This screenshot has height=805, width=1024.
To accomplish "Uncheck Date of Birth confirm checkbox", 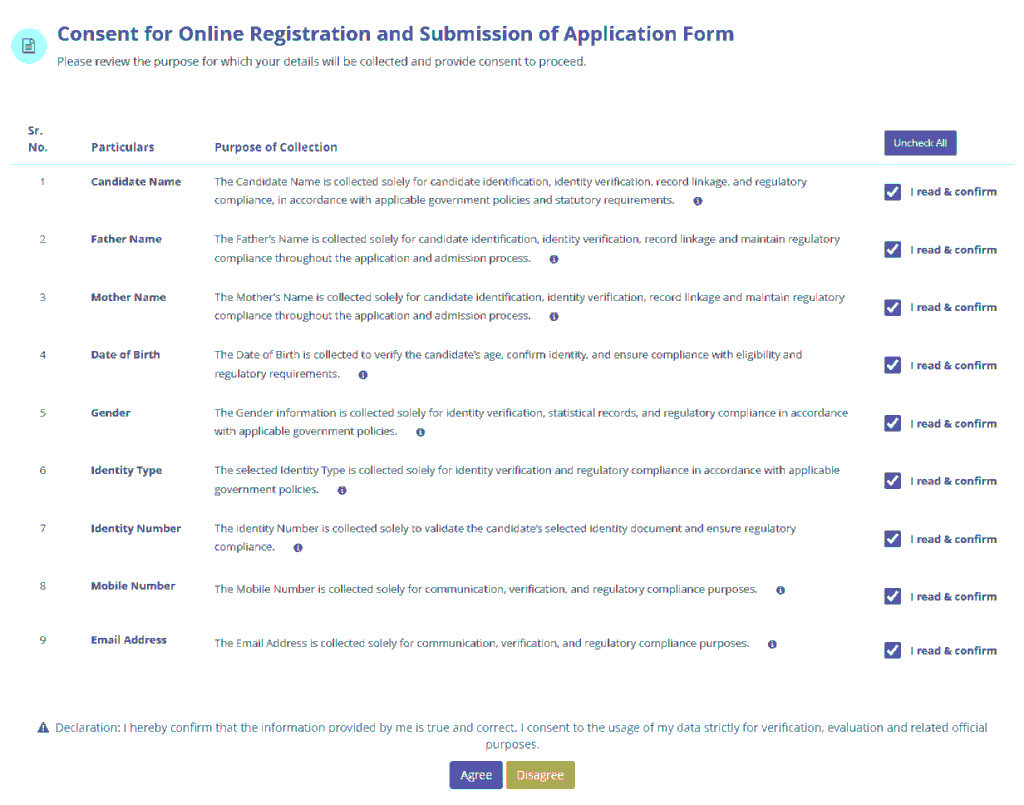I will pos(893,366).
